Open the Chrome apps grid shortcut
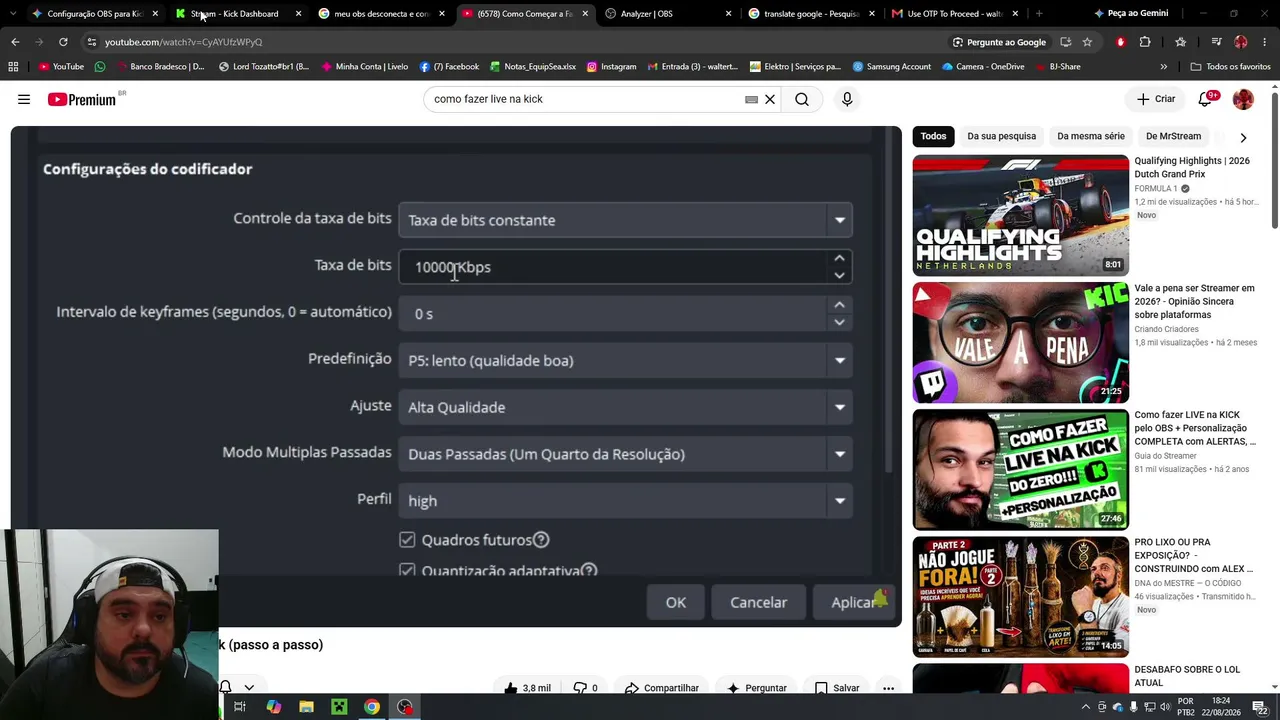 [x=13, y=66]
